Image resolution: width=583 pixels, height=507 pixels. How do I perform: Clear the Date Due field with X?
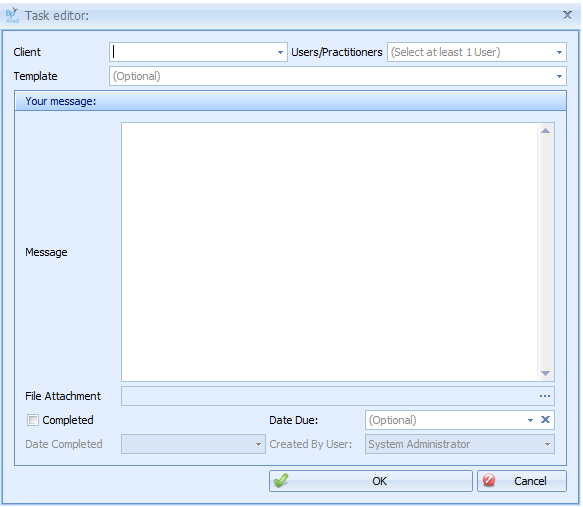[545, 420]
